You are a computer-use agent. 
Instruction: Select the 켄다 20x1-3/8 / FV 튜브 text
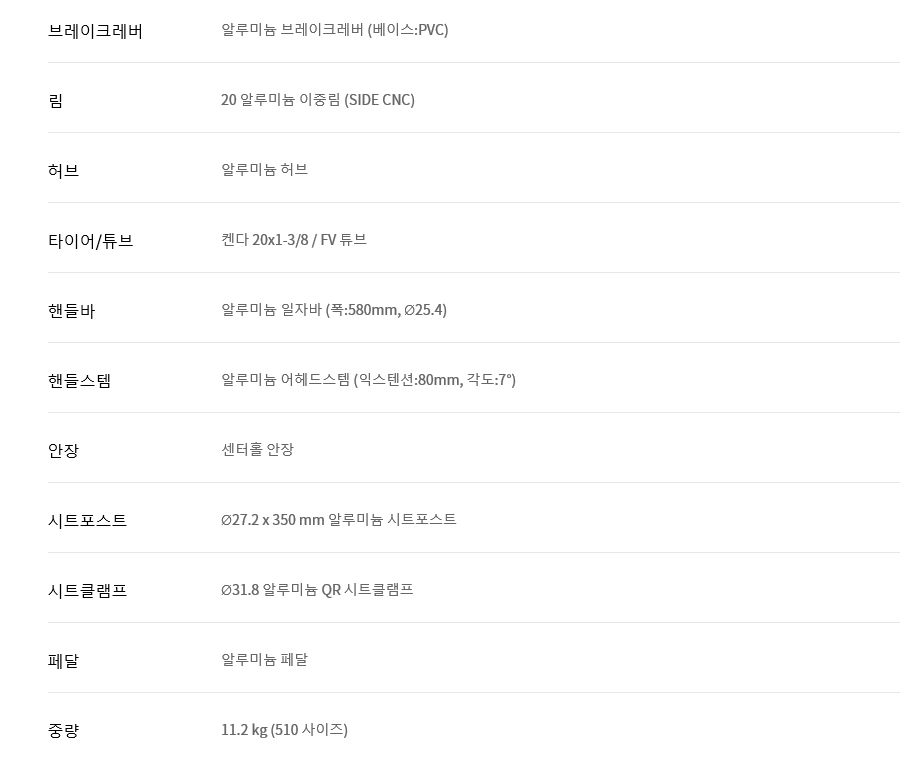click(293, 240)
